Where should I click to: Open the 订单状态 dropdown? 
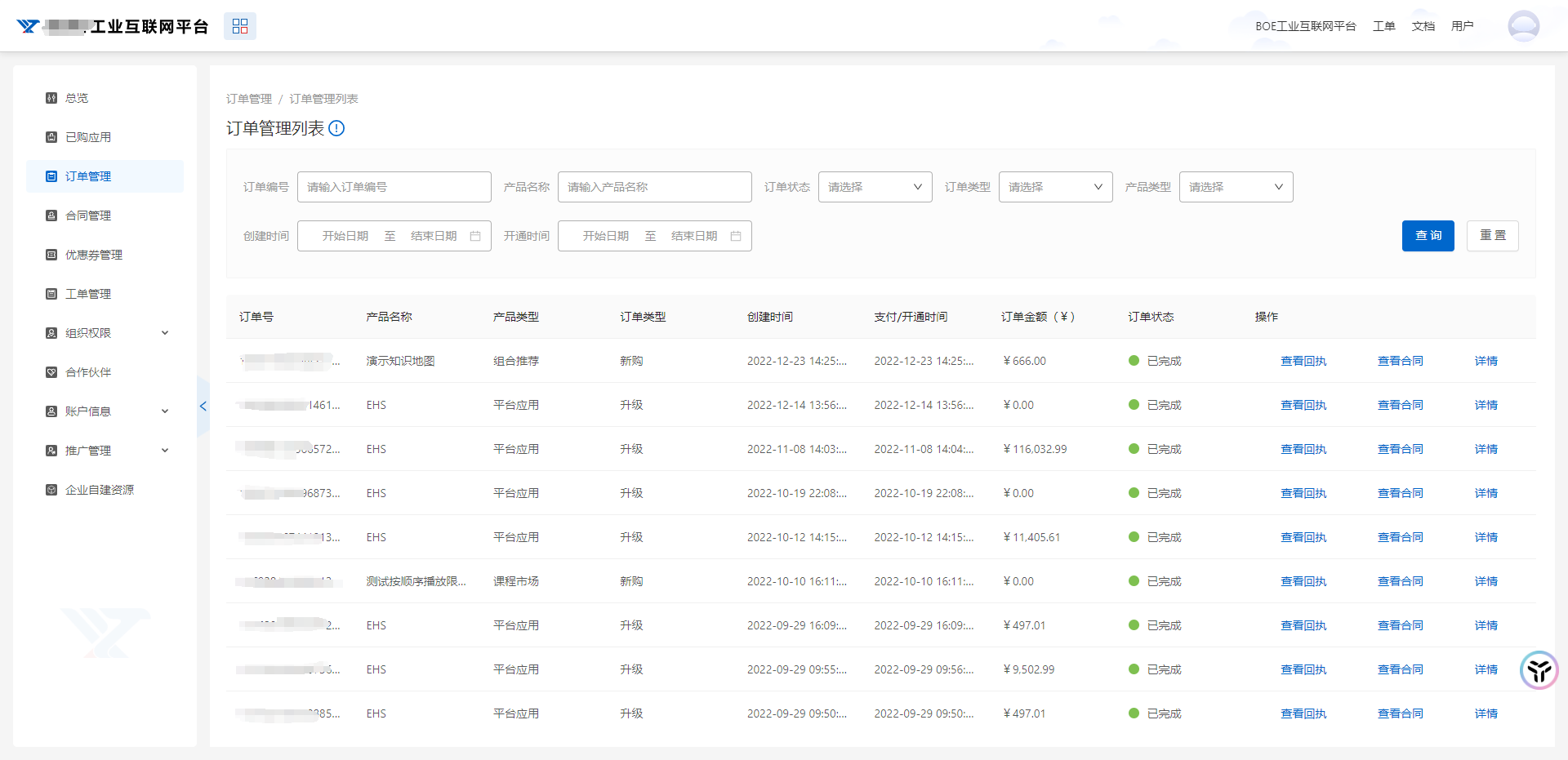[x=875, y=187]
